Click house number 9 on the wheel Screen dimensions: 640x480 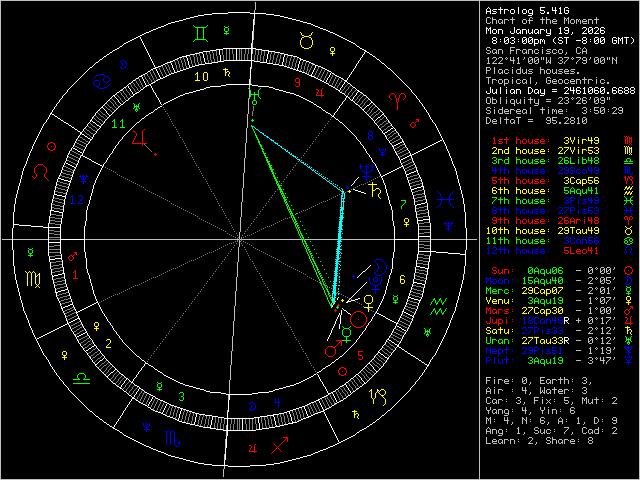pyautogui.click(x=298, y=82)
